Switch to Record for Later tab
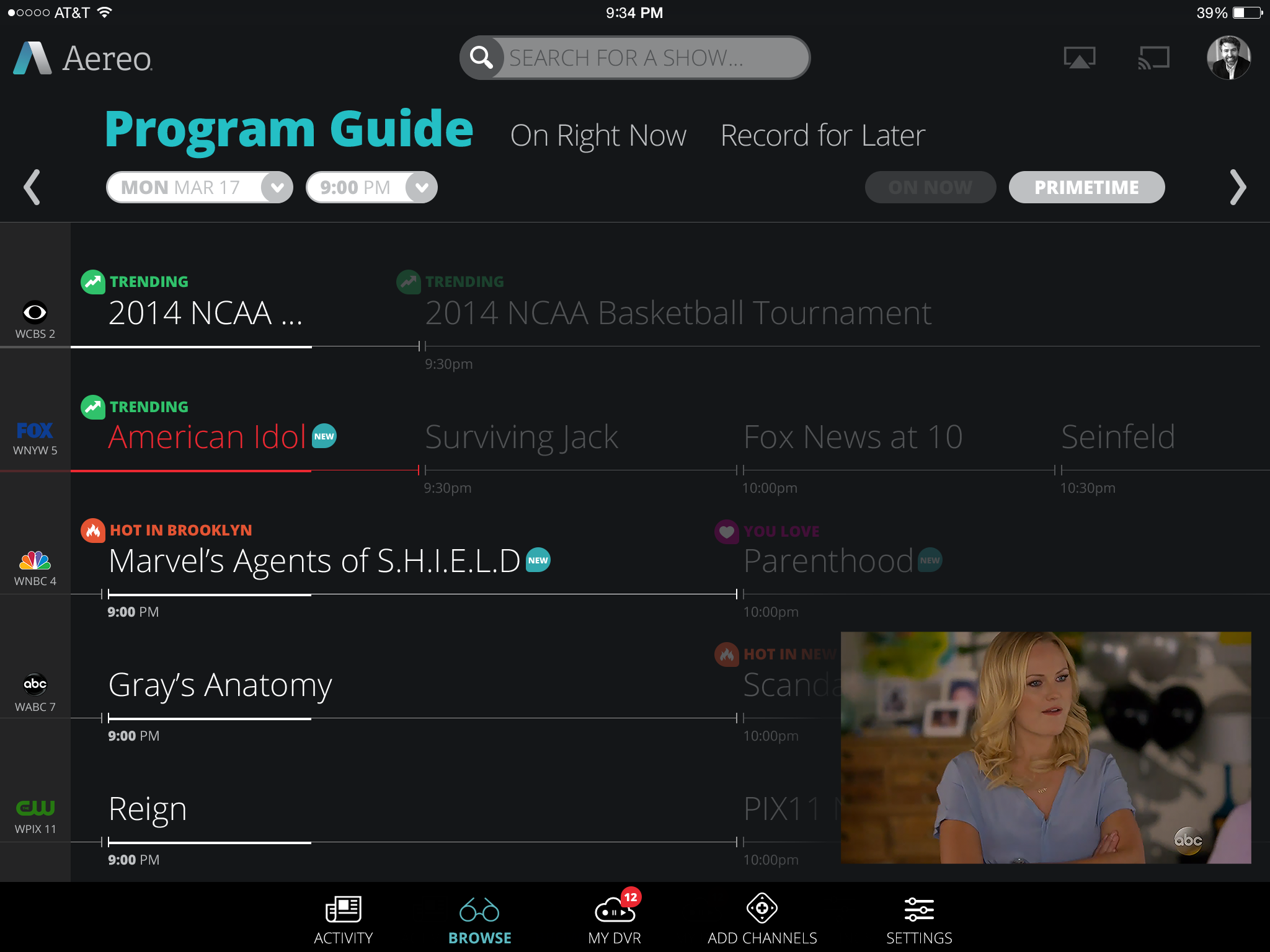The height and width of the screenshot is (952, 1270). 822,135
